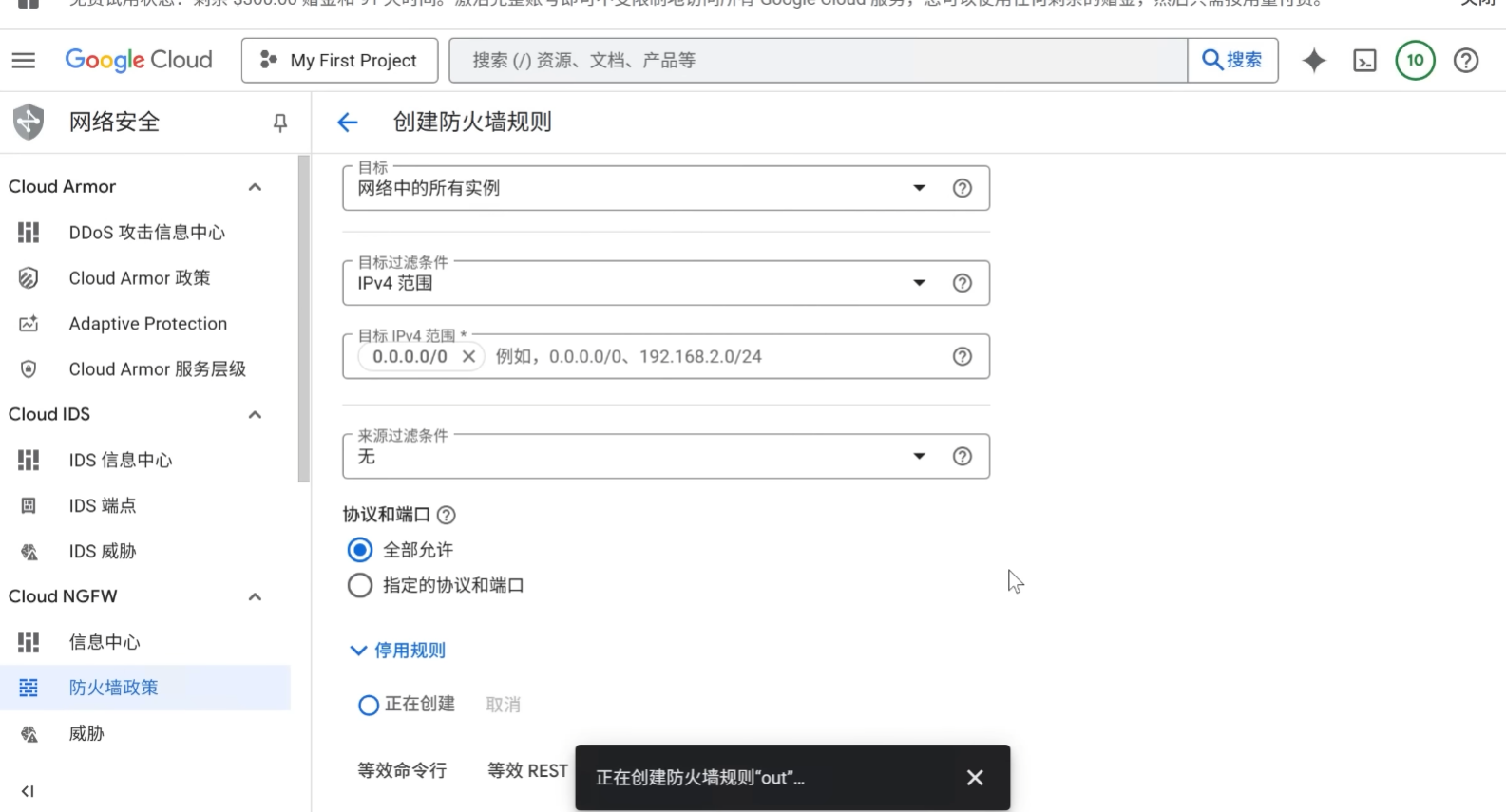Open My First Project selector
This screenshot has width=1506, height=812.
339,61
